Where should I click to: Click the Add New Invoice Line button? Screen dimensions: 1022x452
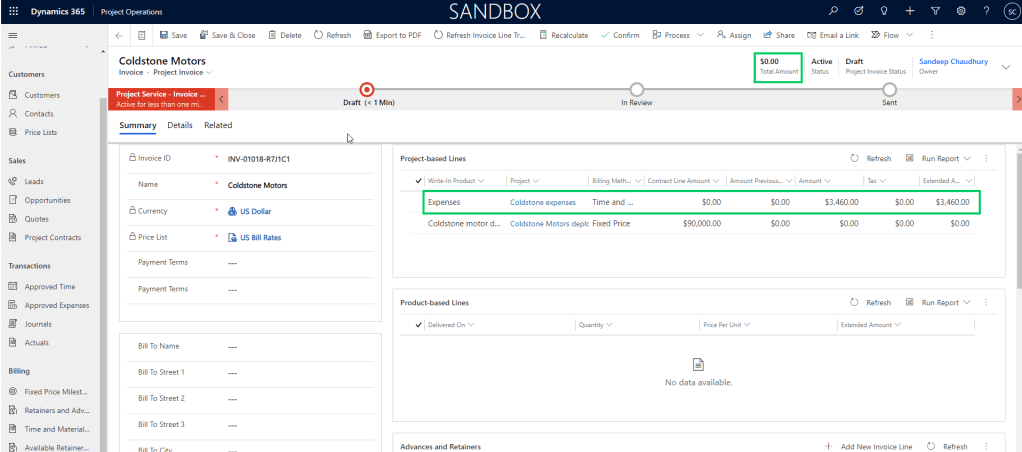pyautogui.click(x=868, y=446)
